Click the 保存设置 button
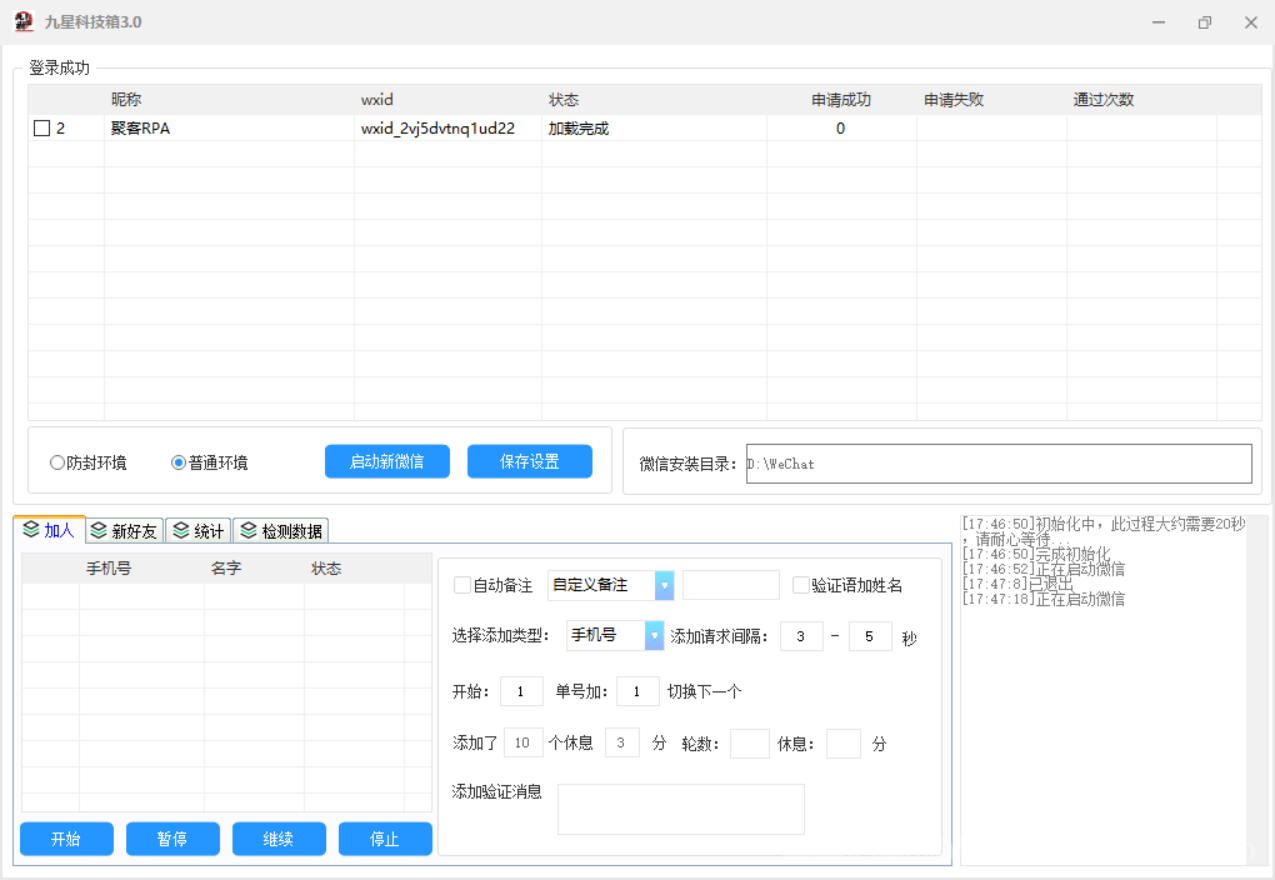This screenshot has height=880, width=1275. coord(530,461)
